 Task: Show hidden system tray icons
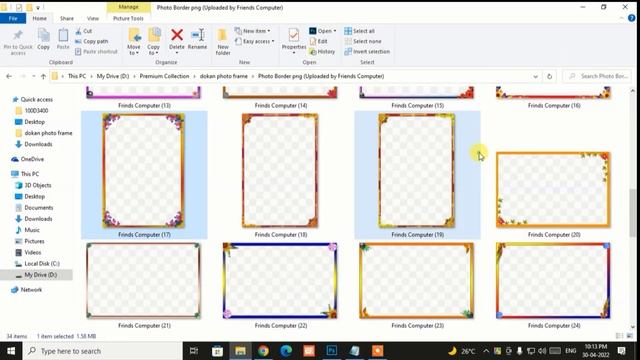486,351
